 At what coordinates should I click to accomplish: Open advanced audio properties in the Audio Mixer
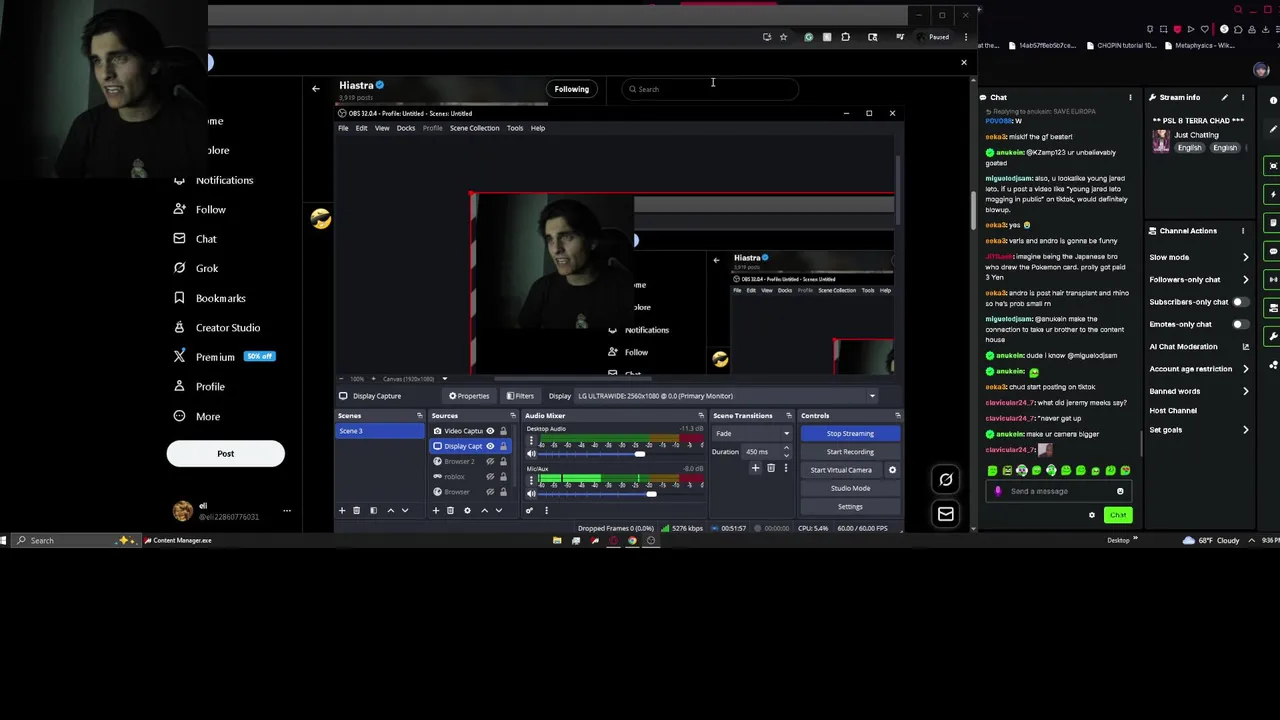click(529, 511)
